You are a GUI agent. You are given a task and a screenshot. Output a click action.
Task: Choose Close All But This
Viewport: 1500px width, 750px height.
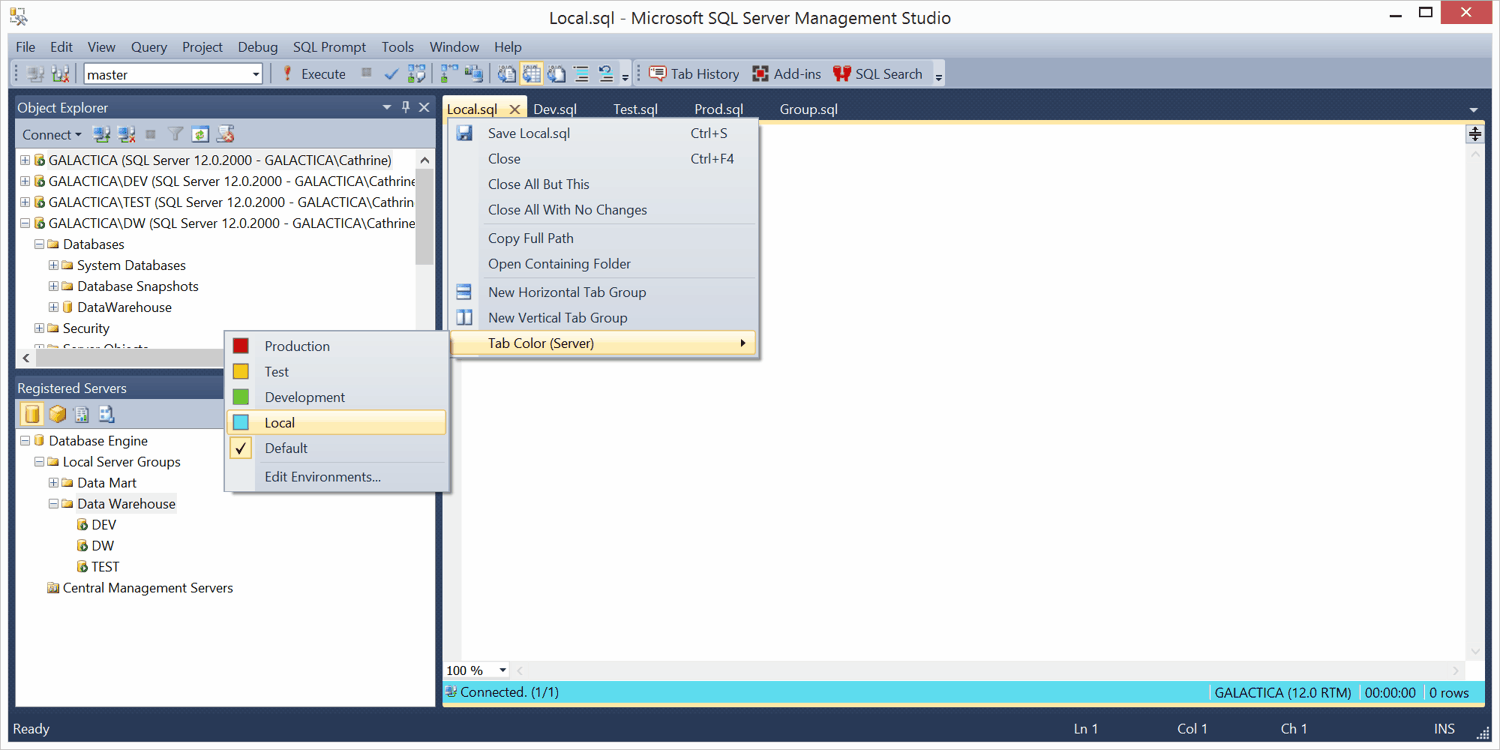pyautogui.click(x=538, y=184)
